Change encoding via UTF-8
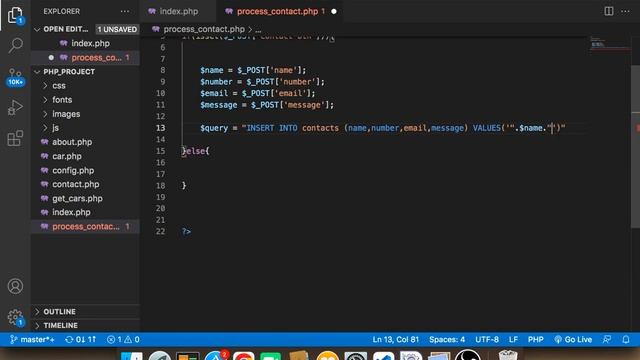 coord(487,340)
